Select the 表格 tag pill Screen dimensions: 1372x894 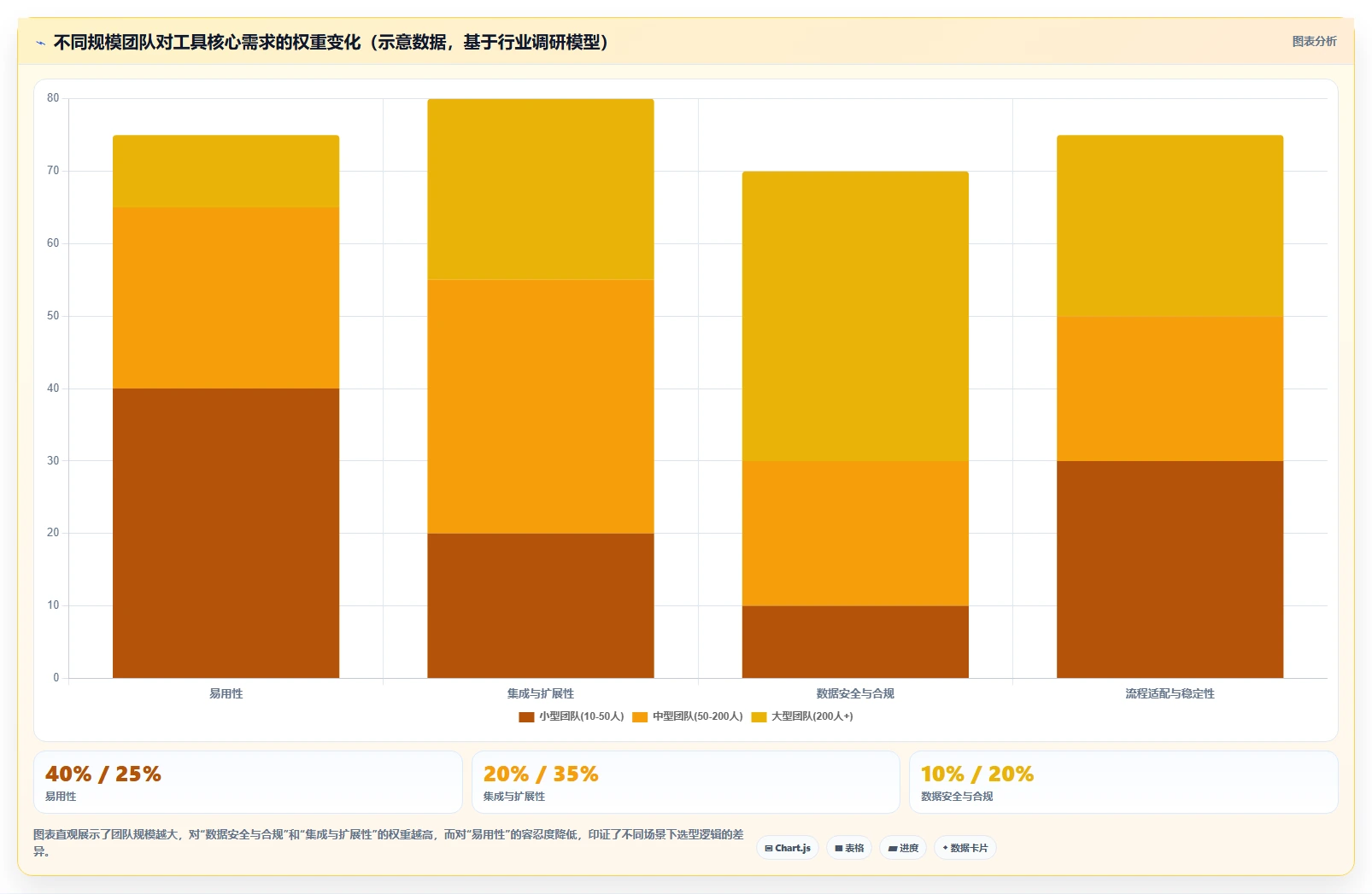tap(849, 848)
